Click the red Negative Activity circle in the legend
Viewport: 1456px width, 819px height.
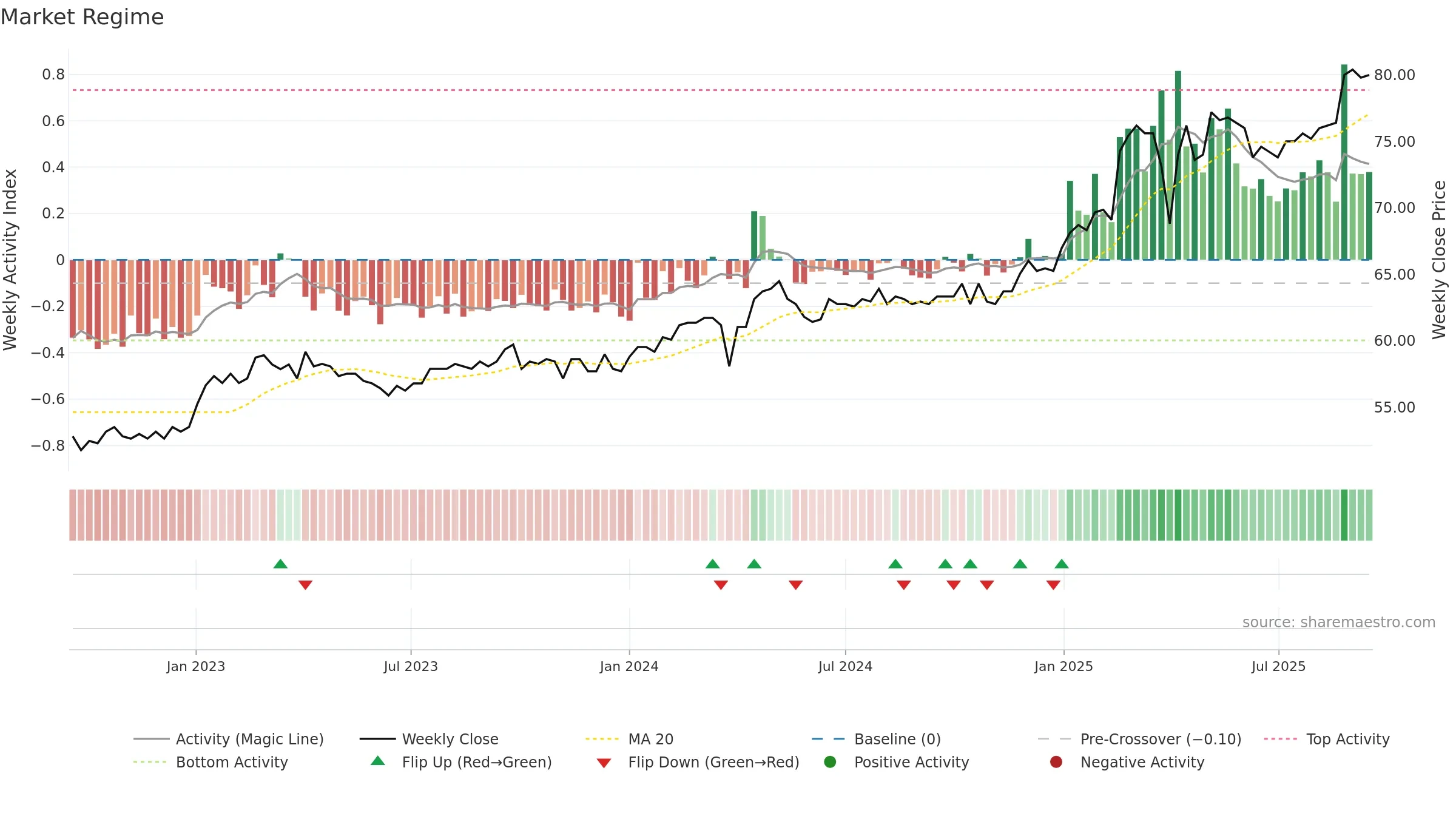(1056, 762)
